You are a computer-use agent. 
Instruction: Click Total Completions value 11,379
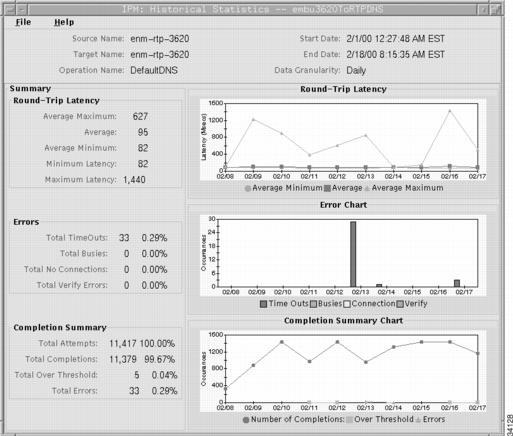pos(123,359)
